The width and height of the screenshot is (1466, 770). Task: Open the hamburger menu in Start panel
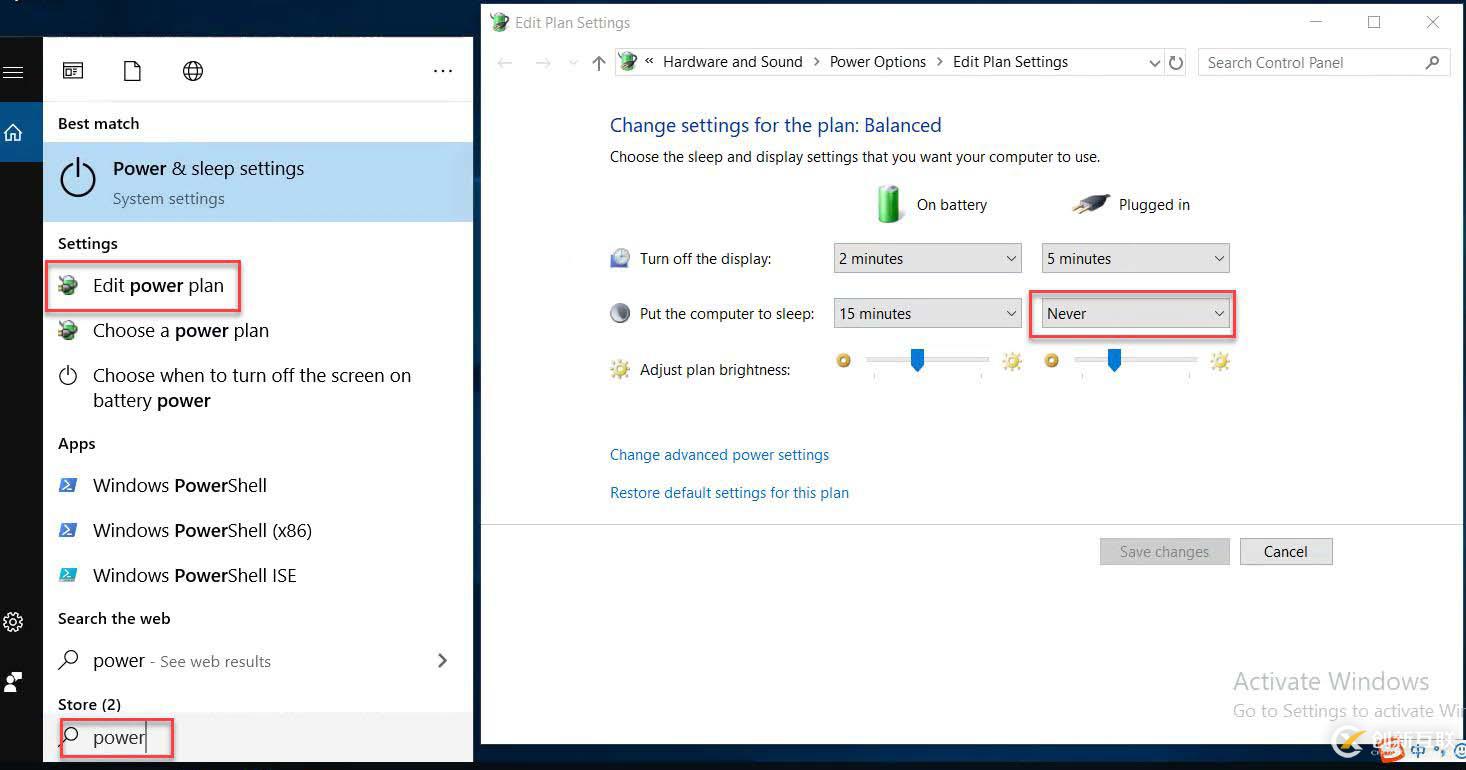click(x=13, y=72)
